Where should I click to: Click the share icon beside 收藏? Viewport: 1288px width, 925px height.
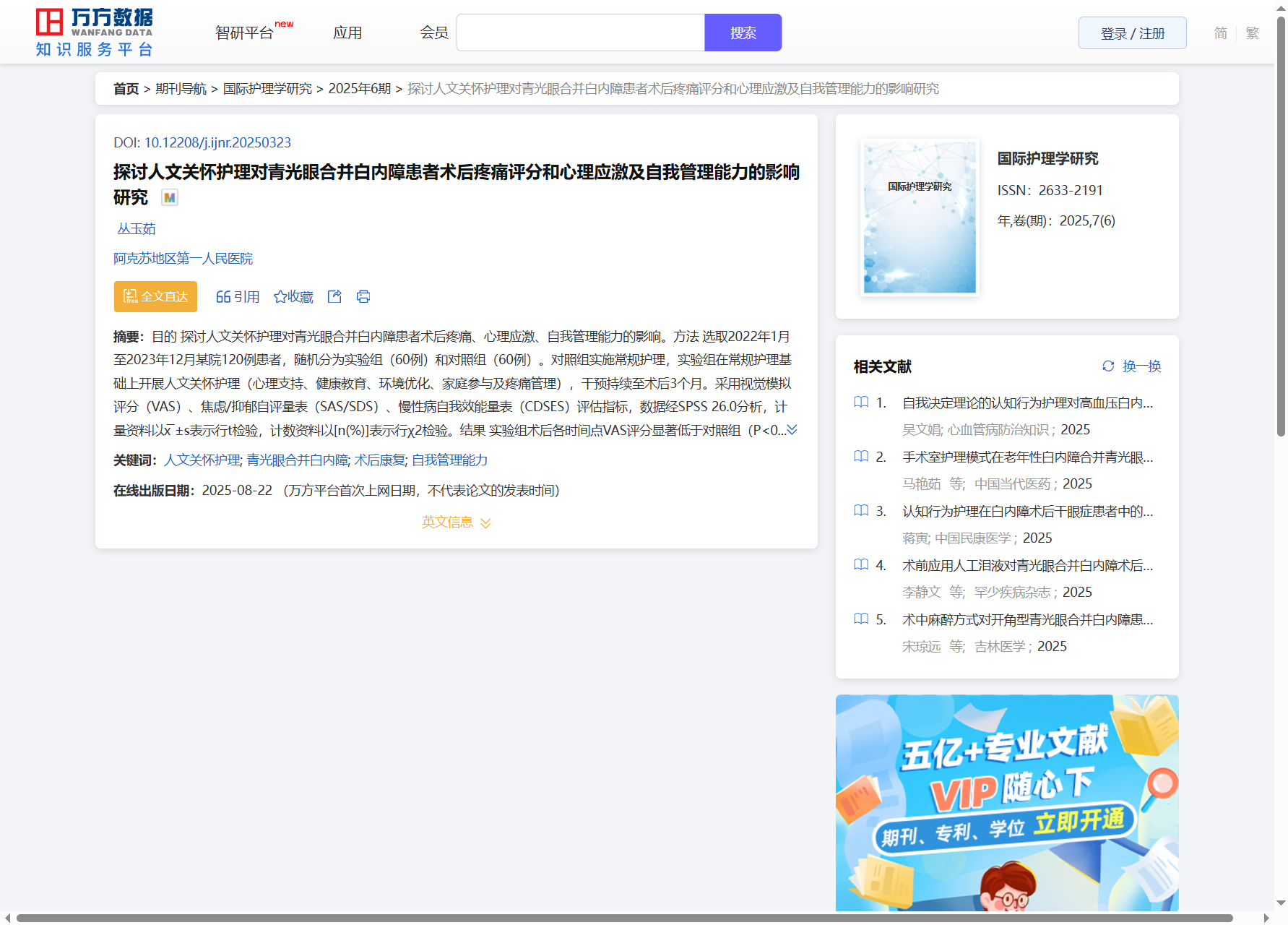(334, 296)
